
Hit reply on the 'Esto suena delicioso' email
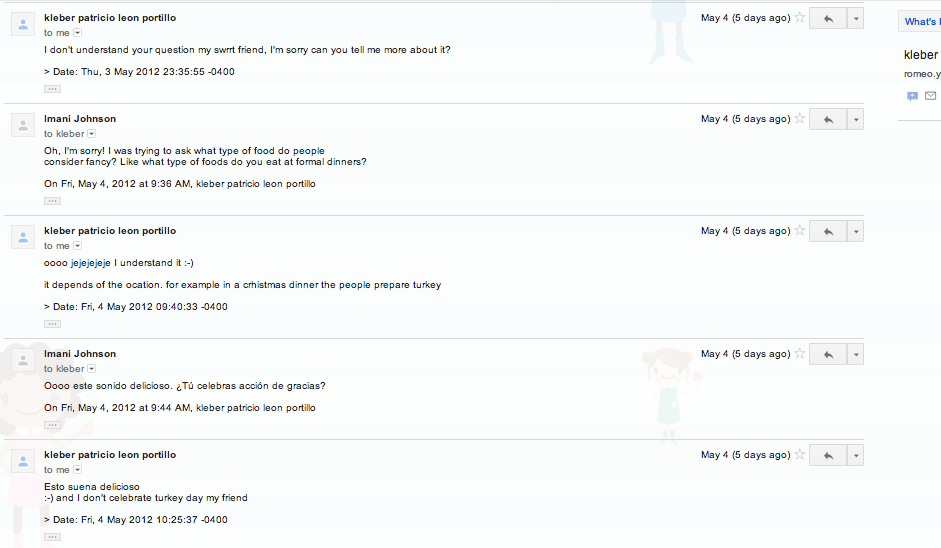827,456
